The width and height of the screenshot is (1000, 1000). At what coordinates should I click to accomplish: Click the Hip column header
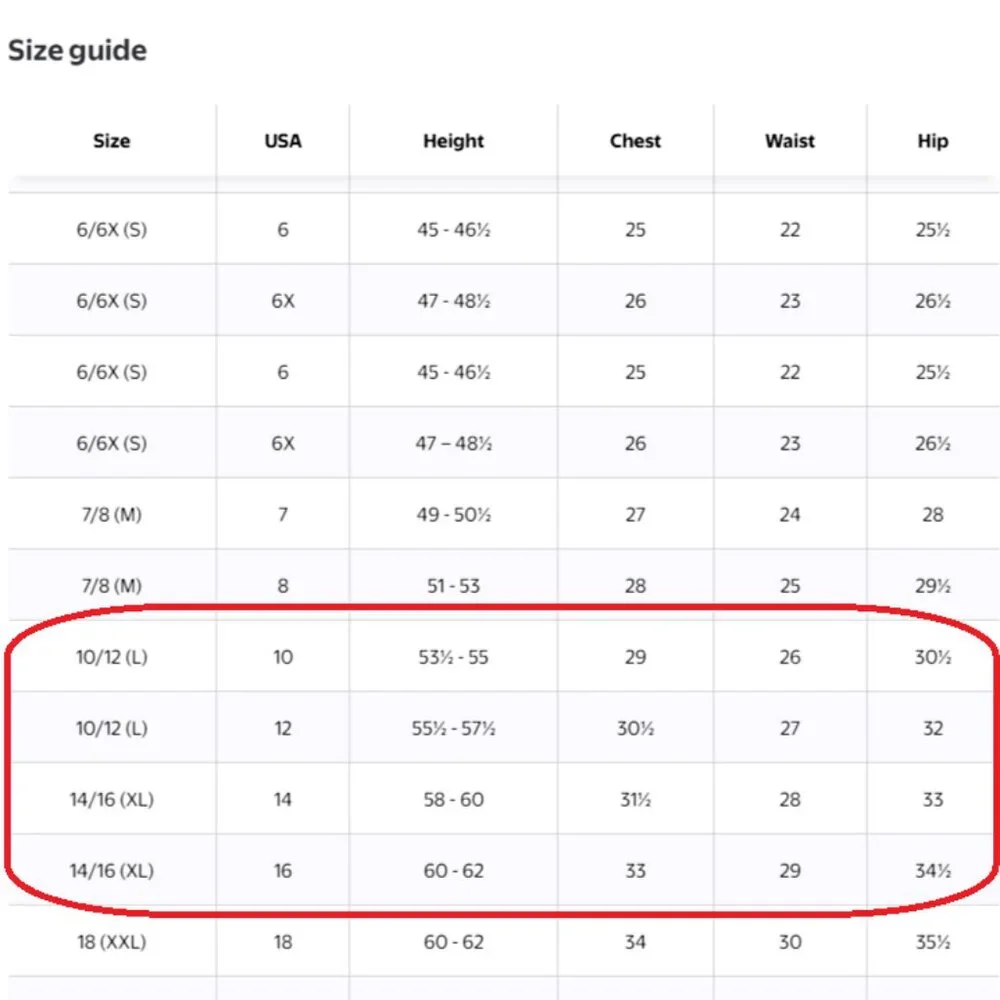point(932,141)
